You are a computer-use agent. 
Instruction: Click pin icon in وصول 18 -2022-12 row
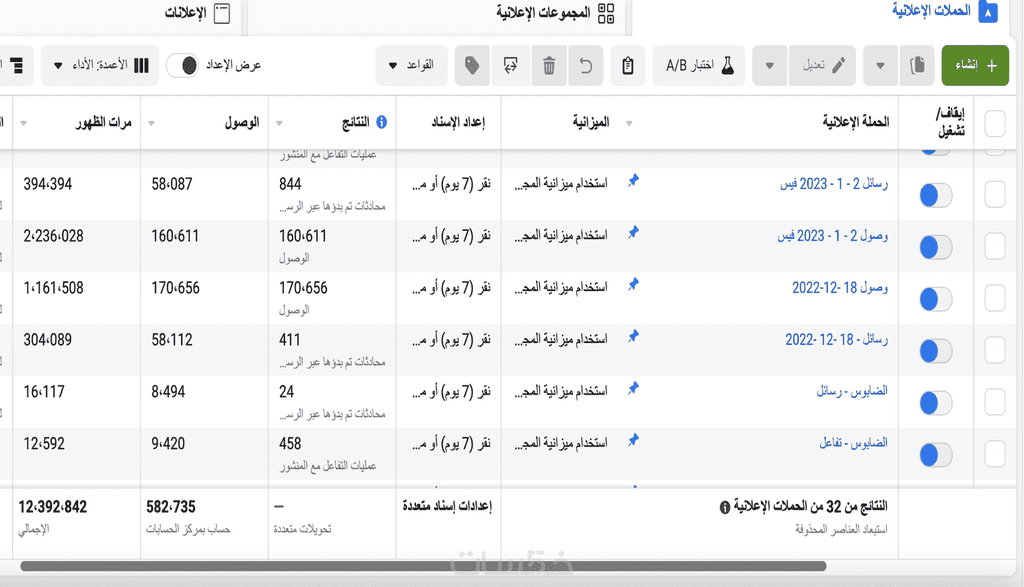[633, 285]
